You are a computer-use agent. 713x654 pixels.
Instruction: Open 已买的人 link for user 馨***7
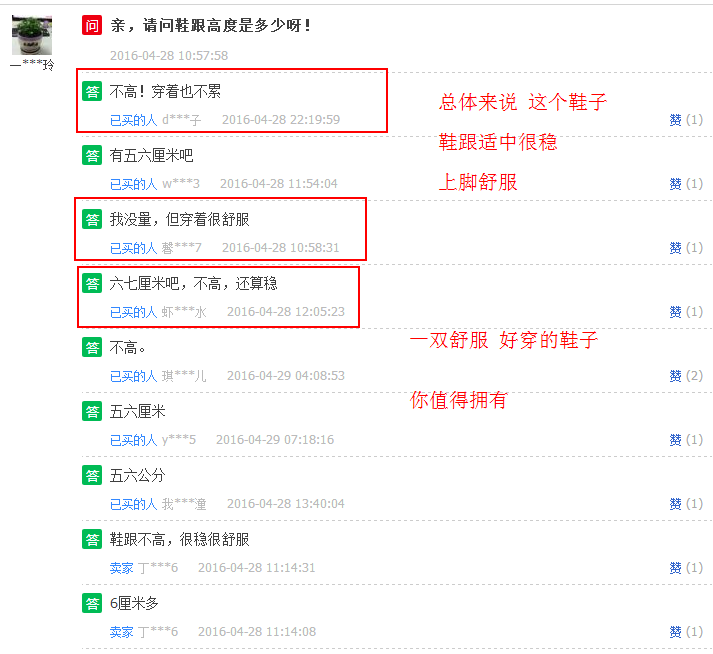[133, 248]
